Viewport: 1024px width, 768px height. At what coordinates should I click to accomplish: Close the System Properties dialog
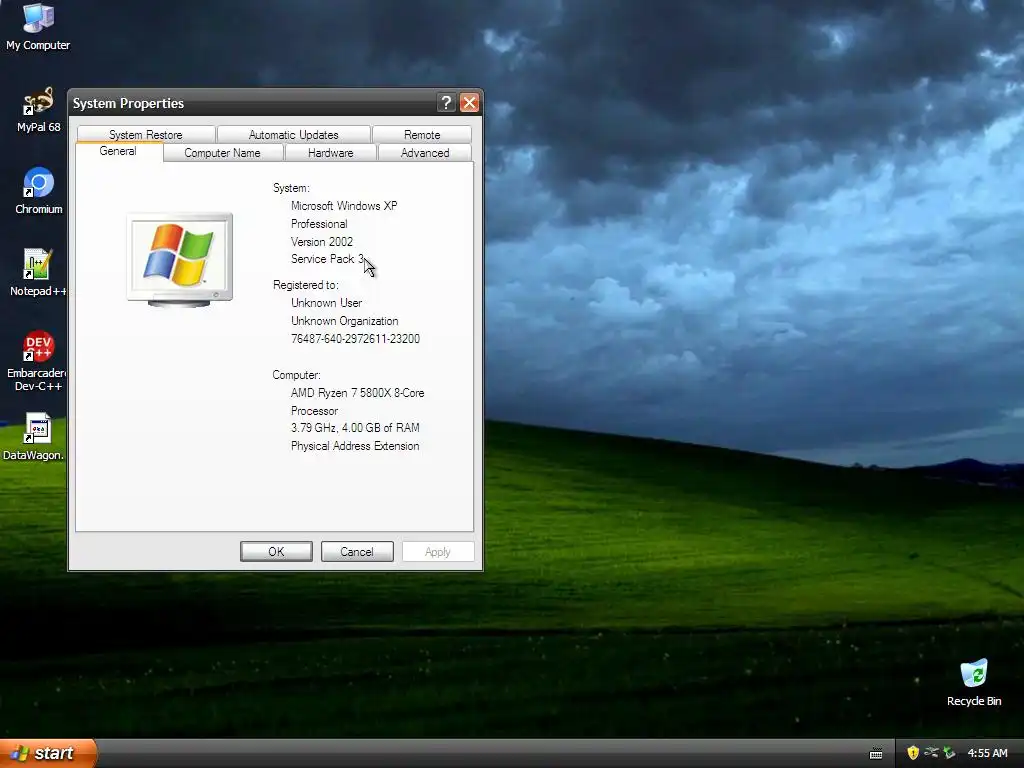pos(469,103)
